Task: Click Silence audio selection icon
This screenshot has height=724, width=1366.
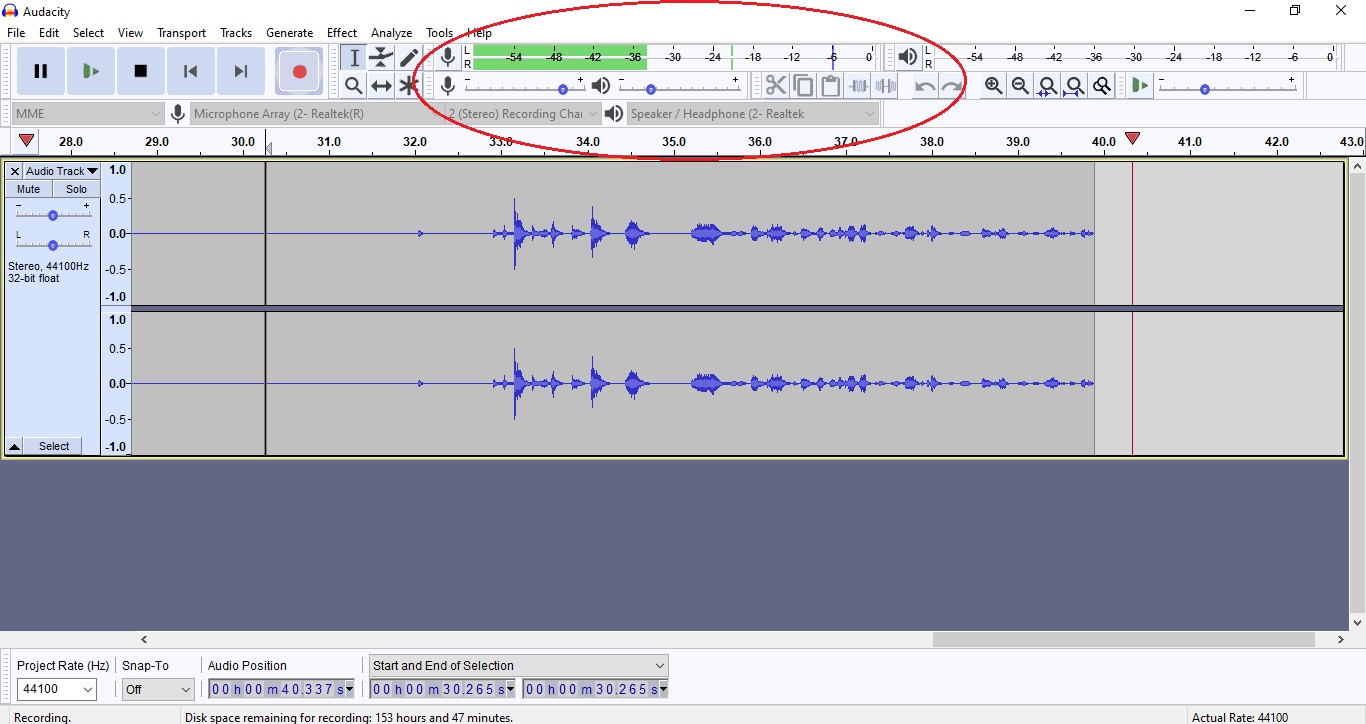Action: tap(885, 86)
